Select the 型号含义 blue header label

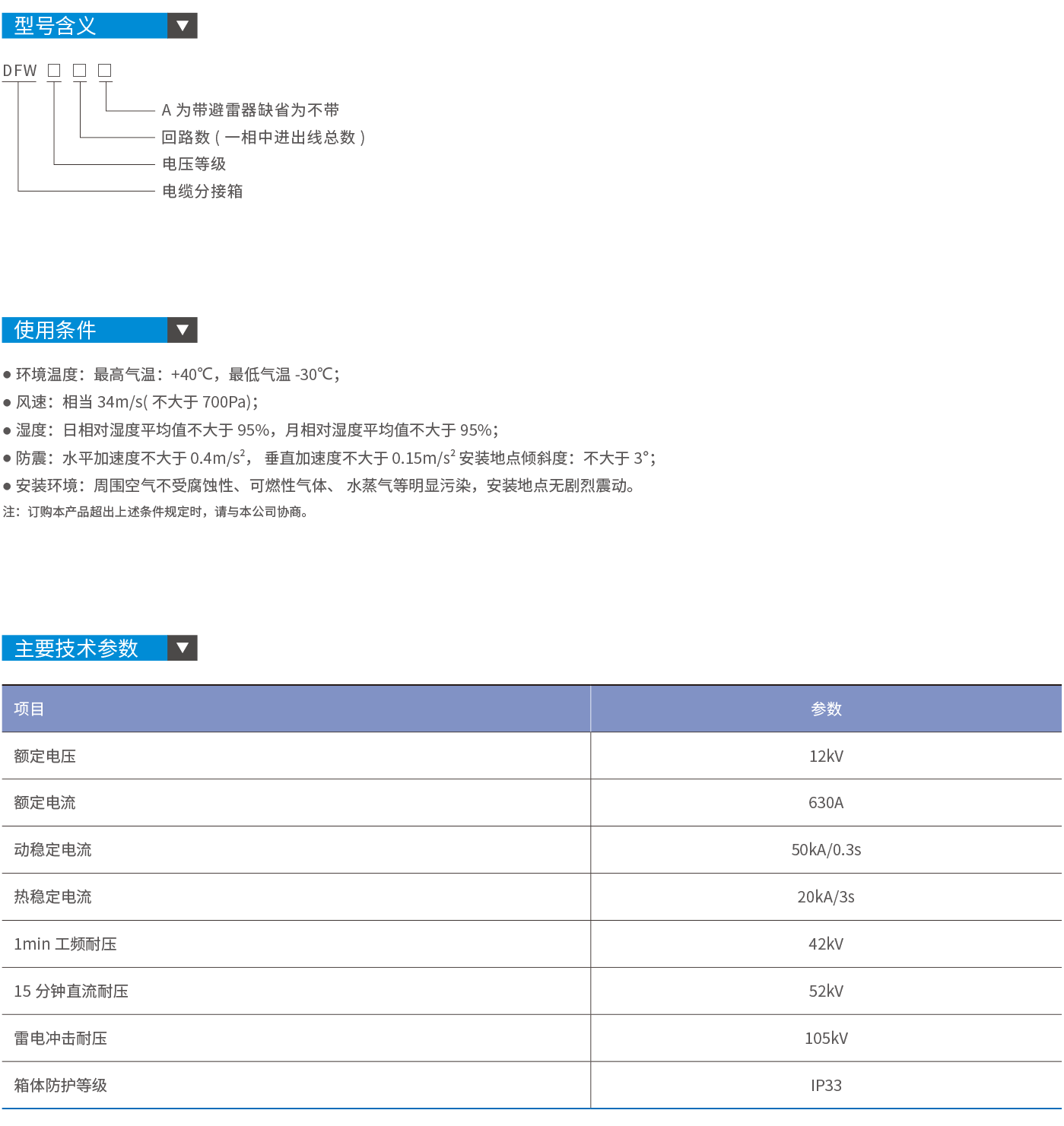pos(56,26)
